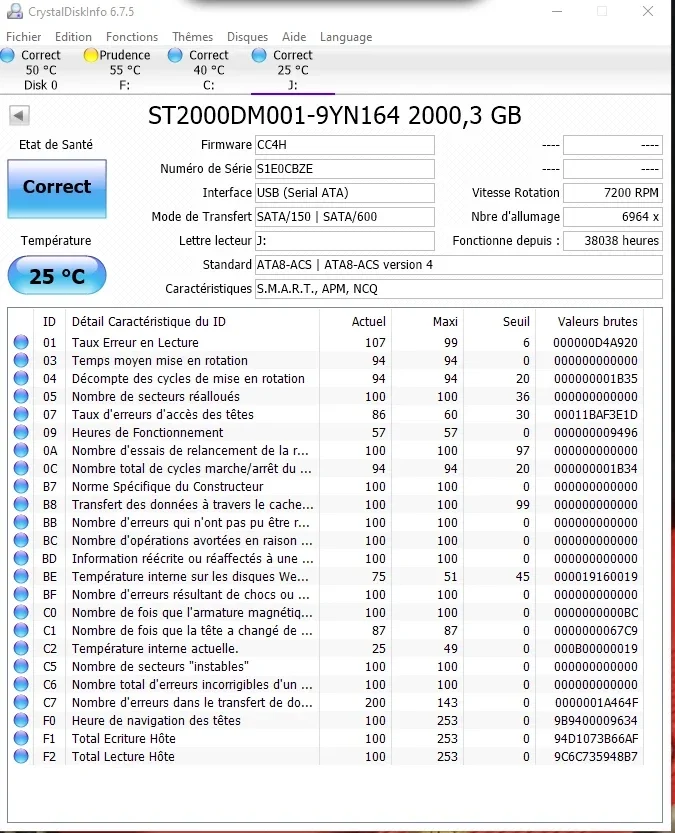Open the Disques menu

pos(247,37)
